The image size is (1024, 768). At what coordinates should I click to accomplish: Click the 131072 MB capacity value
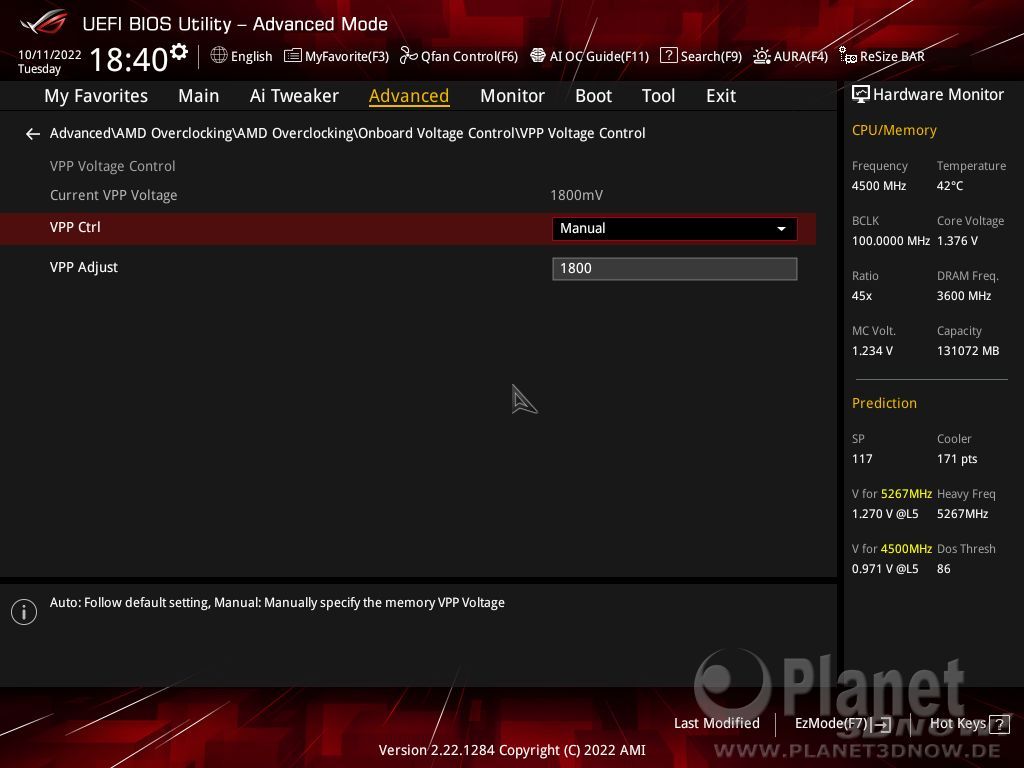click(968, 351)
